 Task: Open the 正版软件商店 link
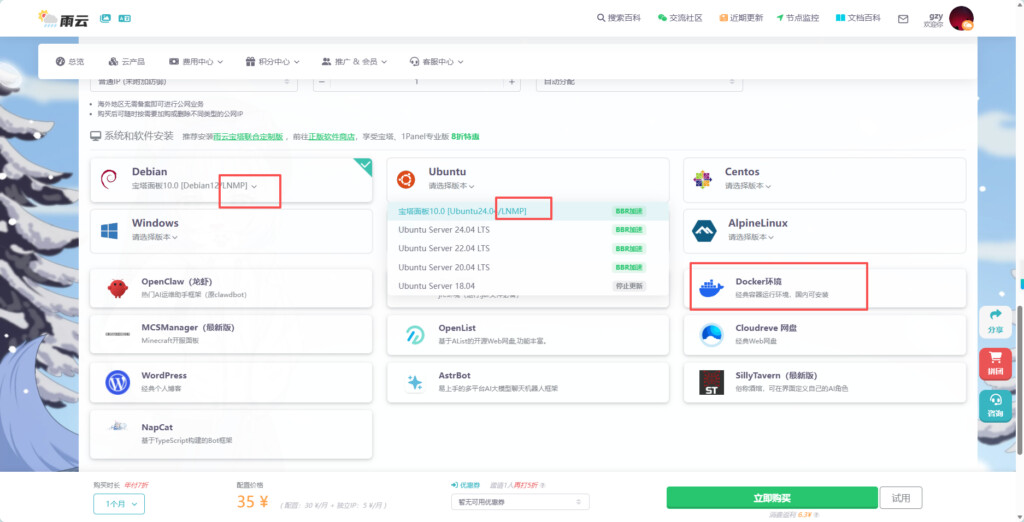click(x=332, y=137)
